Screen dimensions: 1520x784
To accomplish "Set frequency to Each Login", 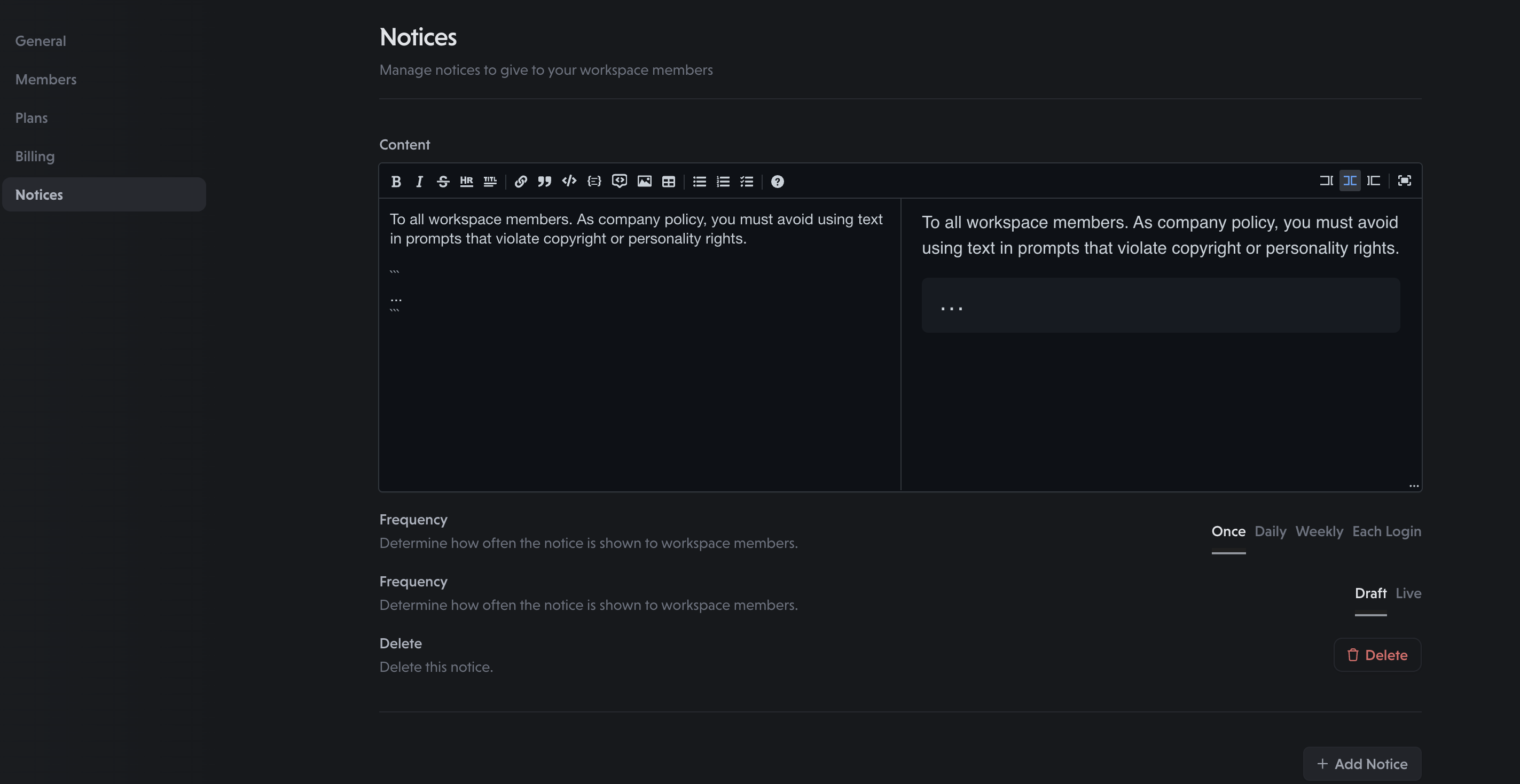I will click(1386, 531).
